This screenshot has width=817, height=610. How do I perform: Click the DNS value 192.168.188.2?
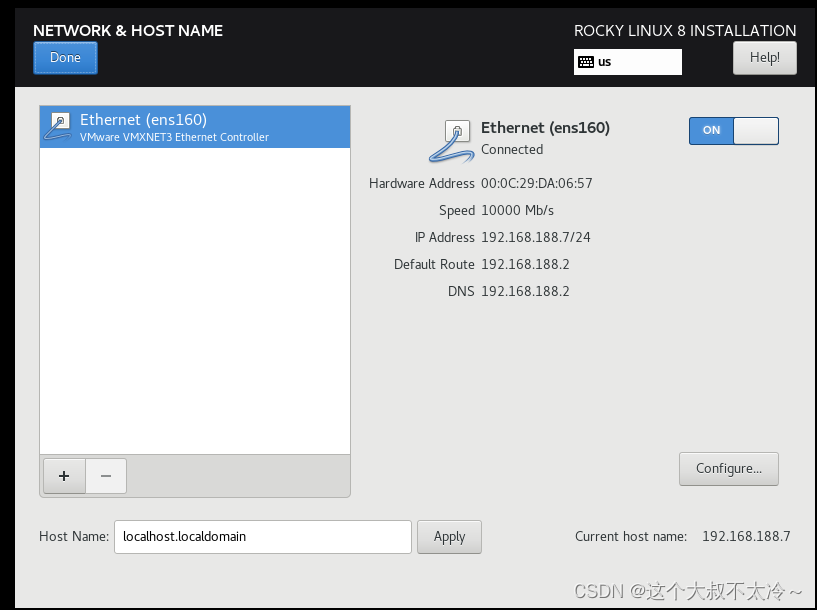525,292
